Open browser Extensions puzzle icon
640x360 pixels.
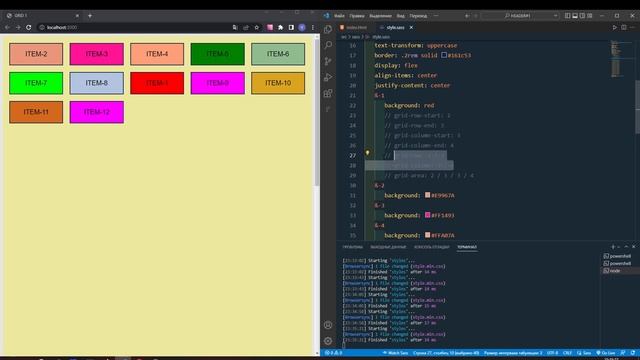point(280,27)
